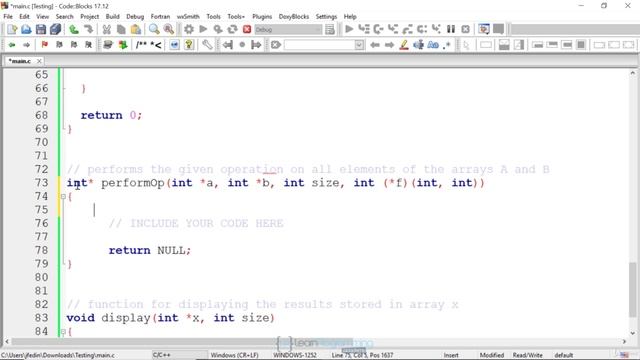Cut selection with the scissors icon
640x360 pixels.
pos(107,29)
